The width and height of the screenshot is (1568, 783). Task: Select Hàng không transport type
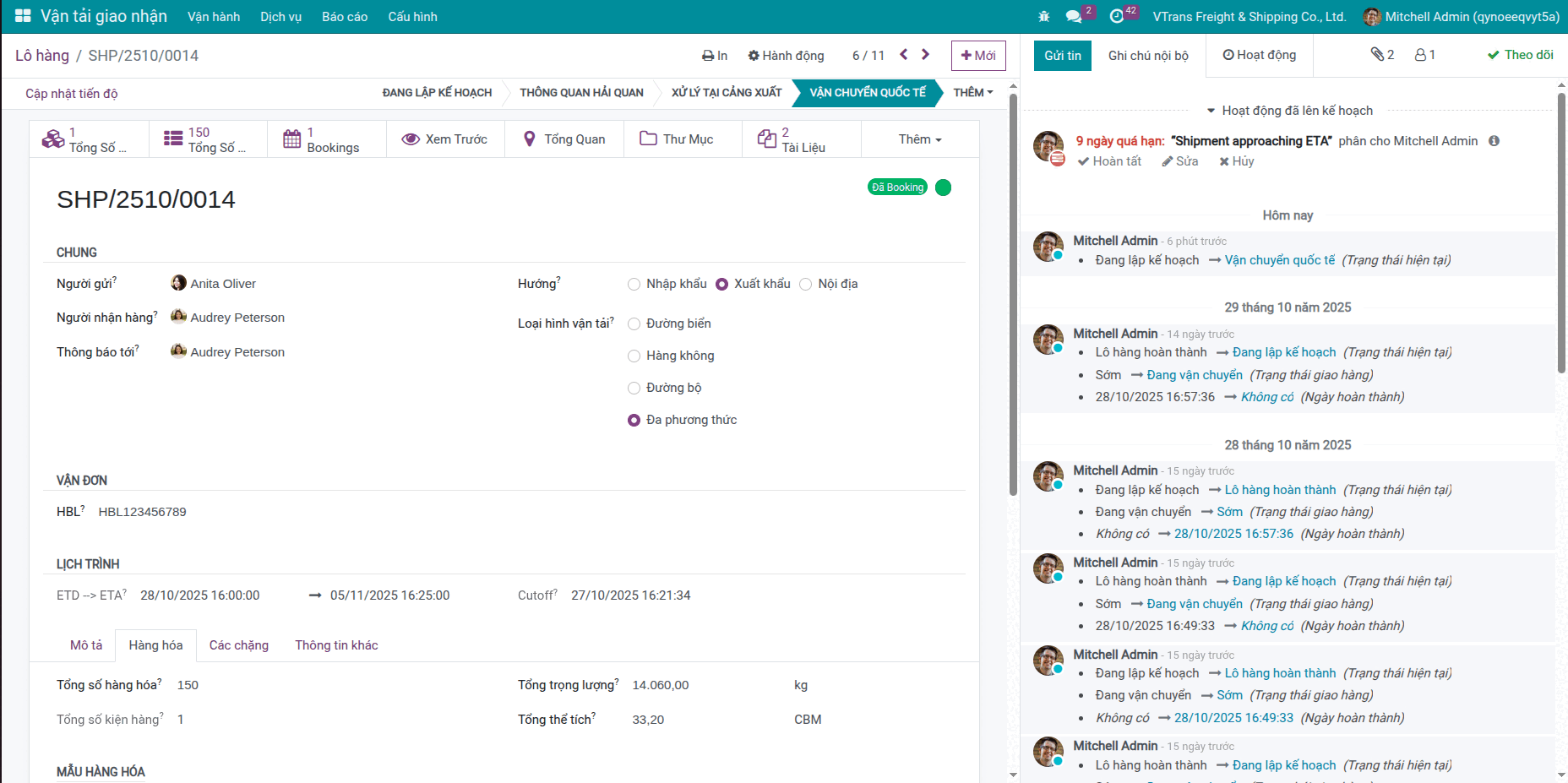click(634, 356)
